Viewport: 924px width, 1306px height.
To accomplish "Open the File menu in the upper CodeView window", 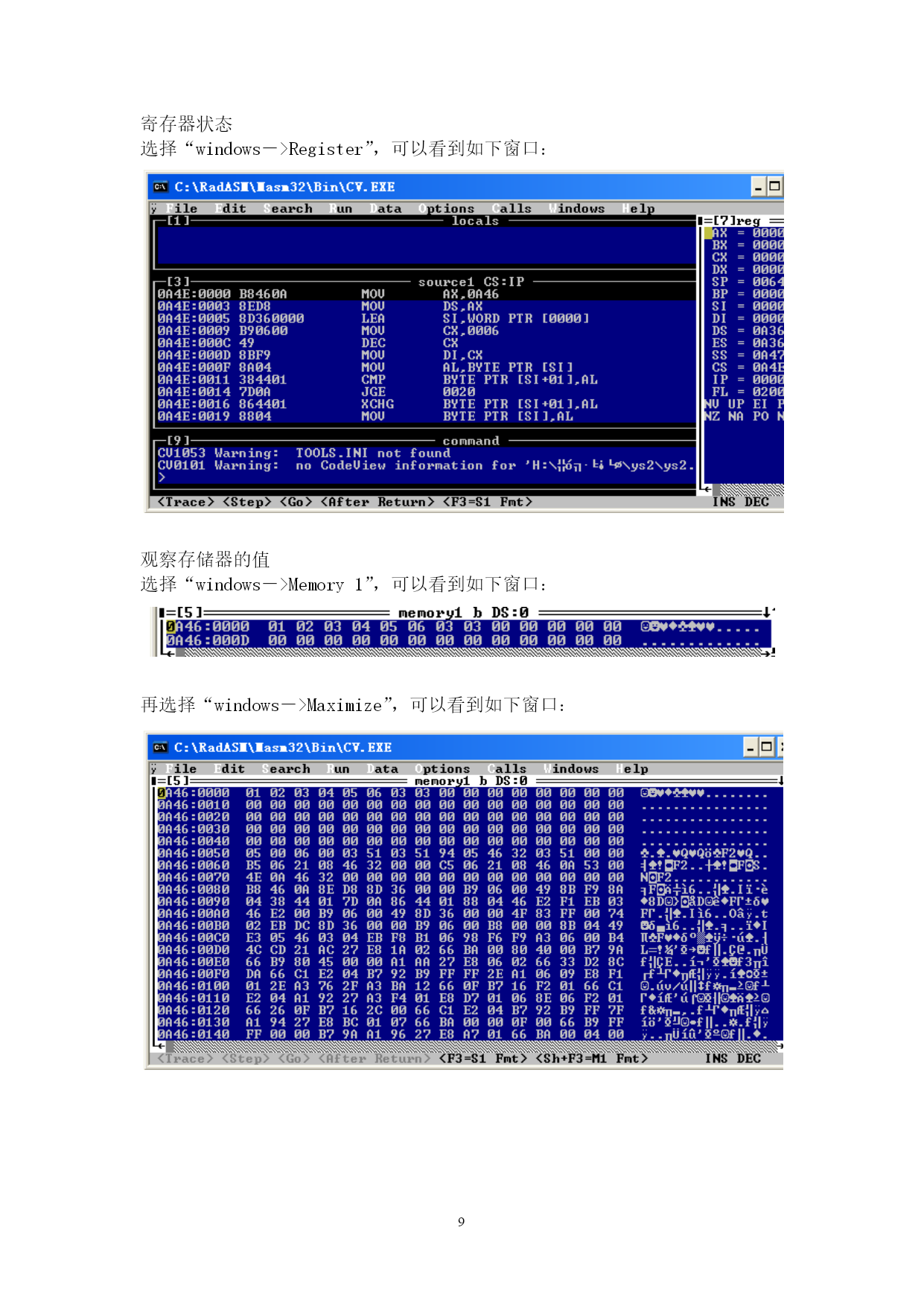I will tap(182, 208).
